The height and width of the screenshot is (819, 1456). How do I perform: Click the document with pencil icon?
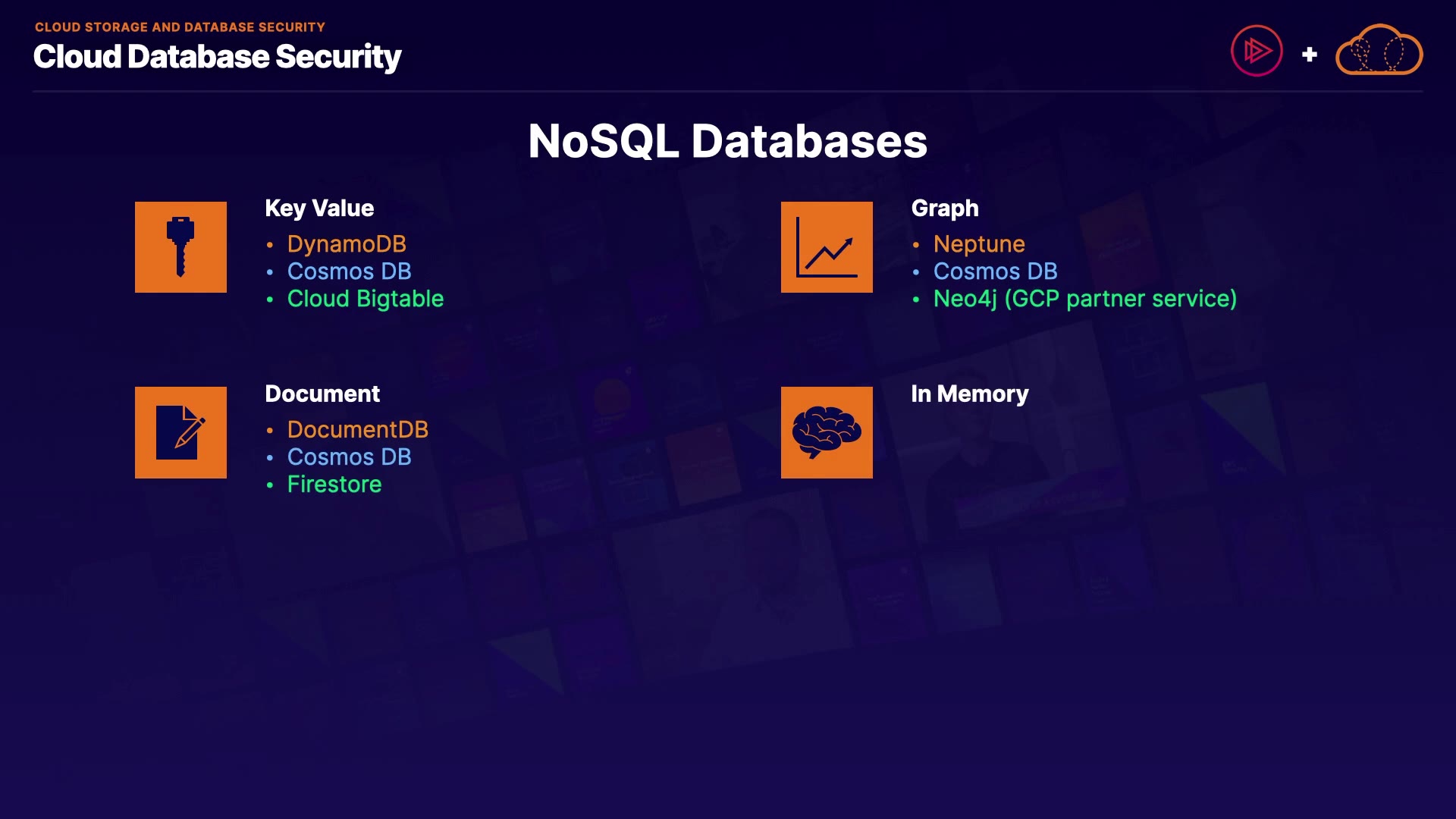click(180, 432)
